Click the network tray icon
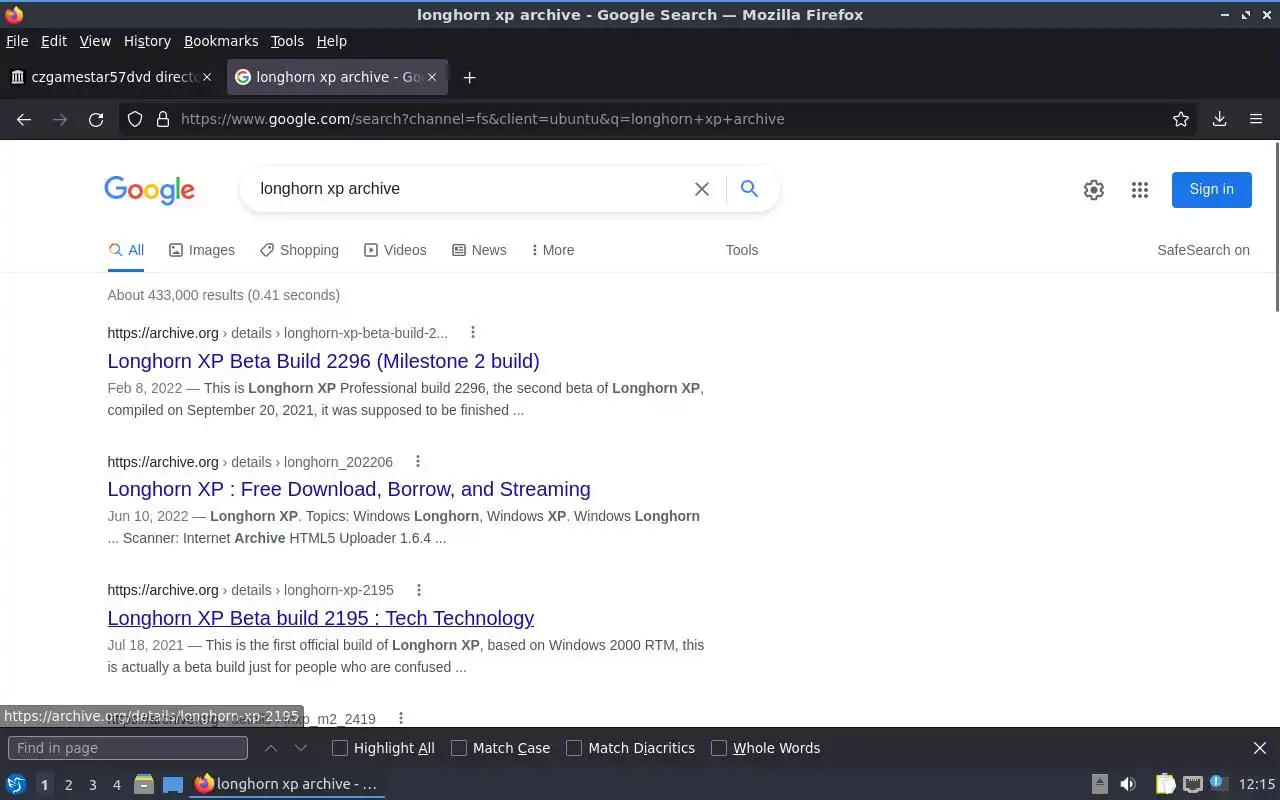 [1192, 784]
